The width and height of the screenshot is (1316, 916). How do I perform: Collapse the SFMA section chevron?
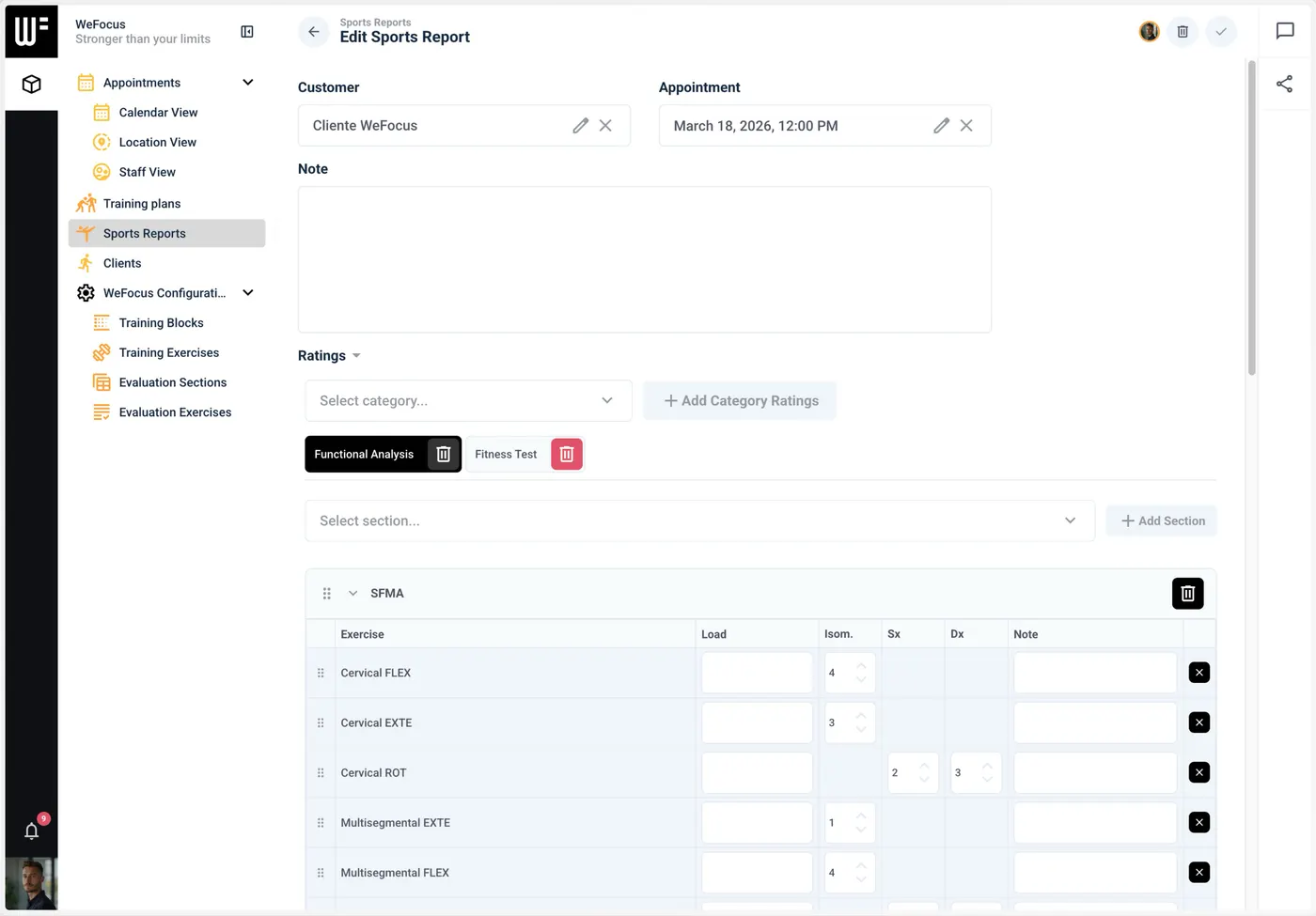[x=353, y=594]
